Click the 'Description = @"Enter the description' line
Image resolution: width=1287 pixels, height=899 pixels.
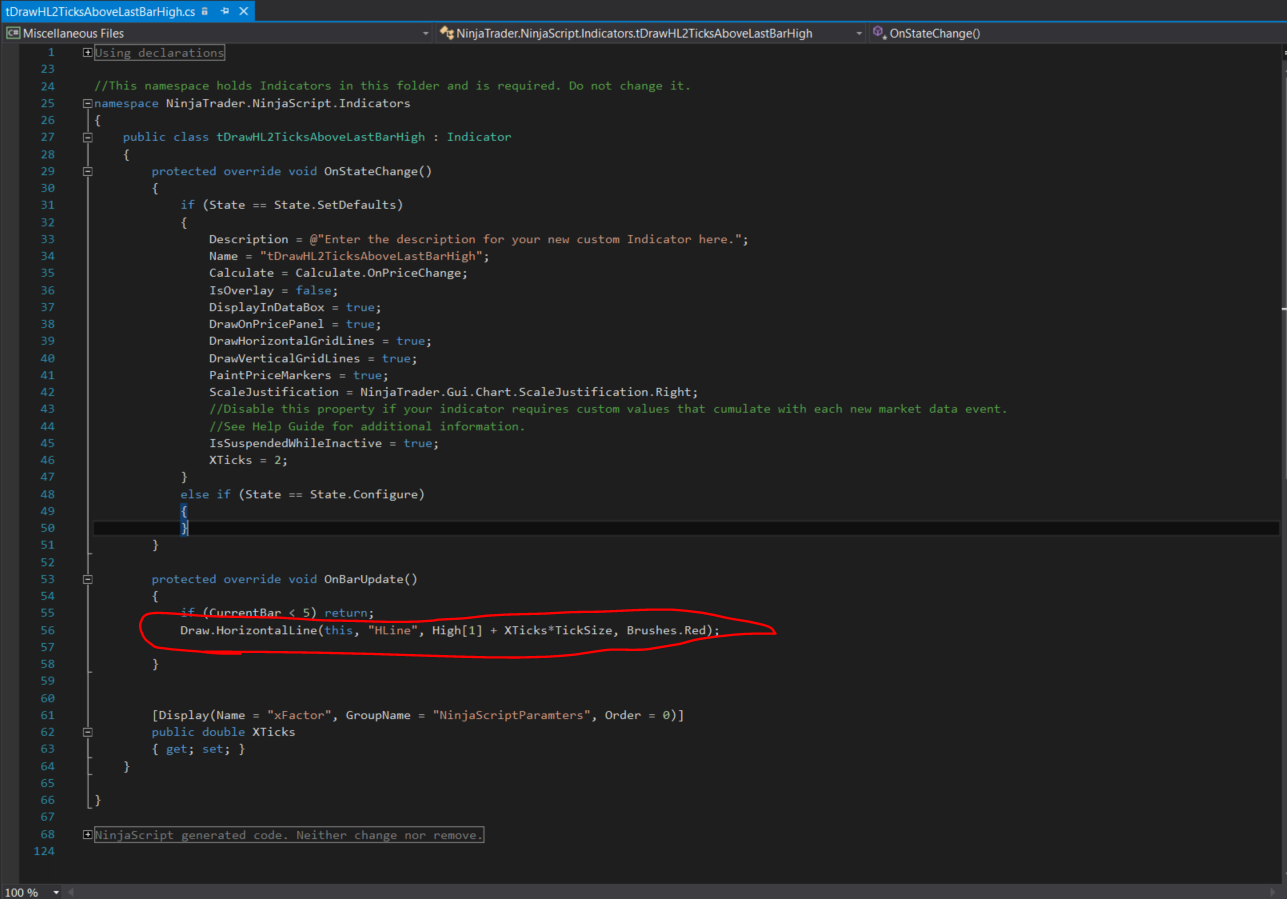pyautogui.click(x=479, y=239)
